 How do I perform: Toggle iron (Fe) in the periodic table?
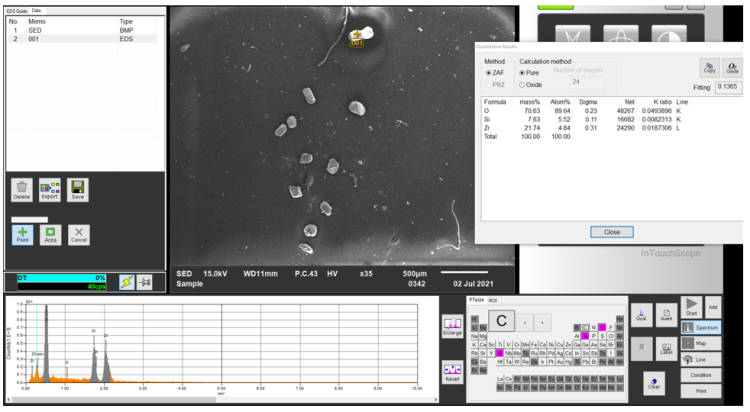[x=534, y=345]
